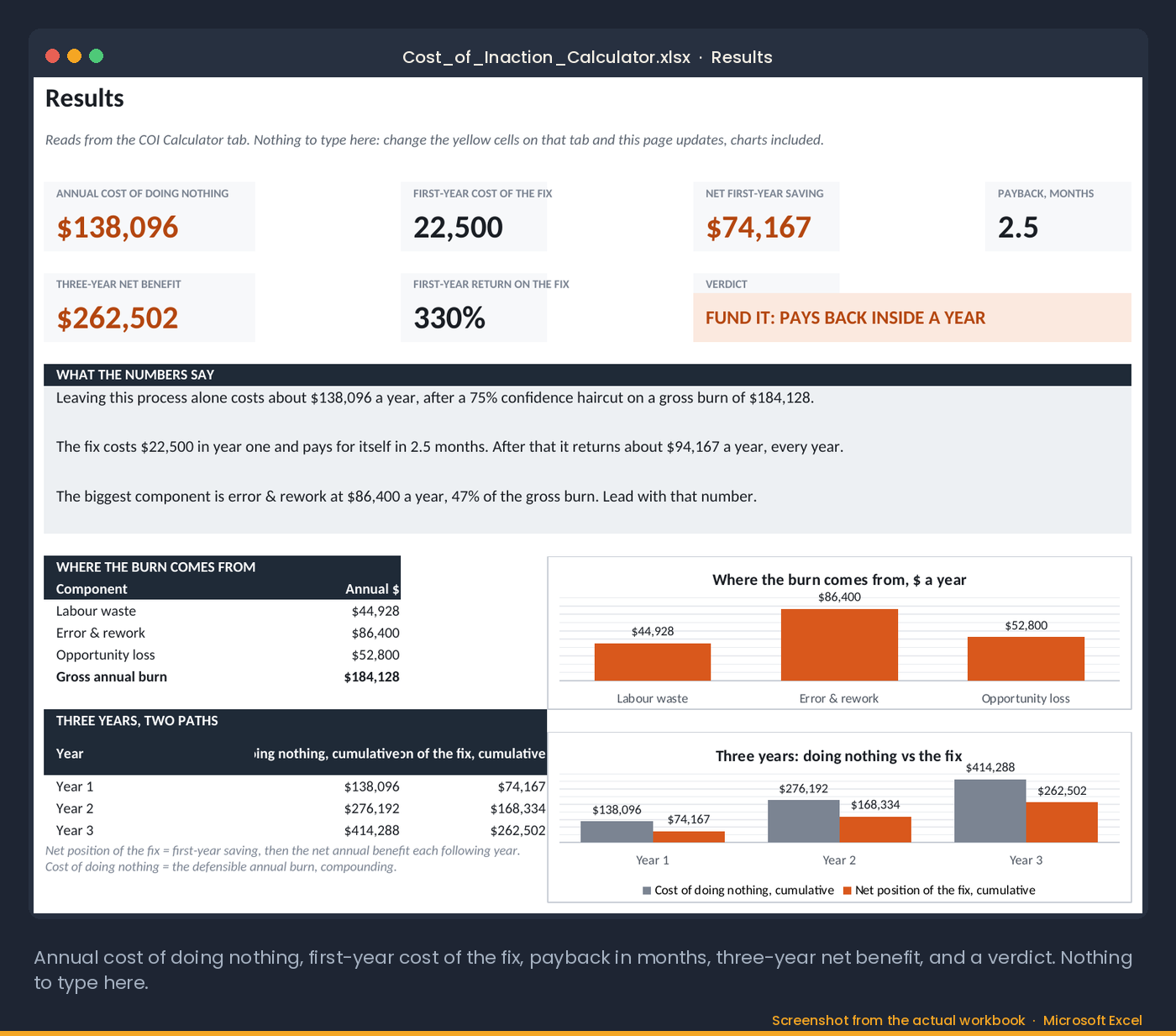The width and height of the screenshot is (1176, 1036).
Task: Select the "Opportunity loss" table row label
Action: (x=106, y=655)
